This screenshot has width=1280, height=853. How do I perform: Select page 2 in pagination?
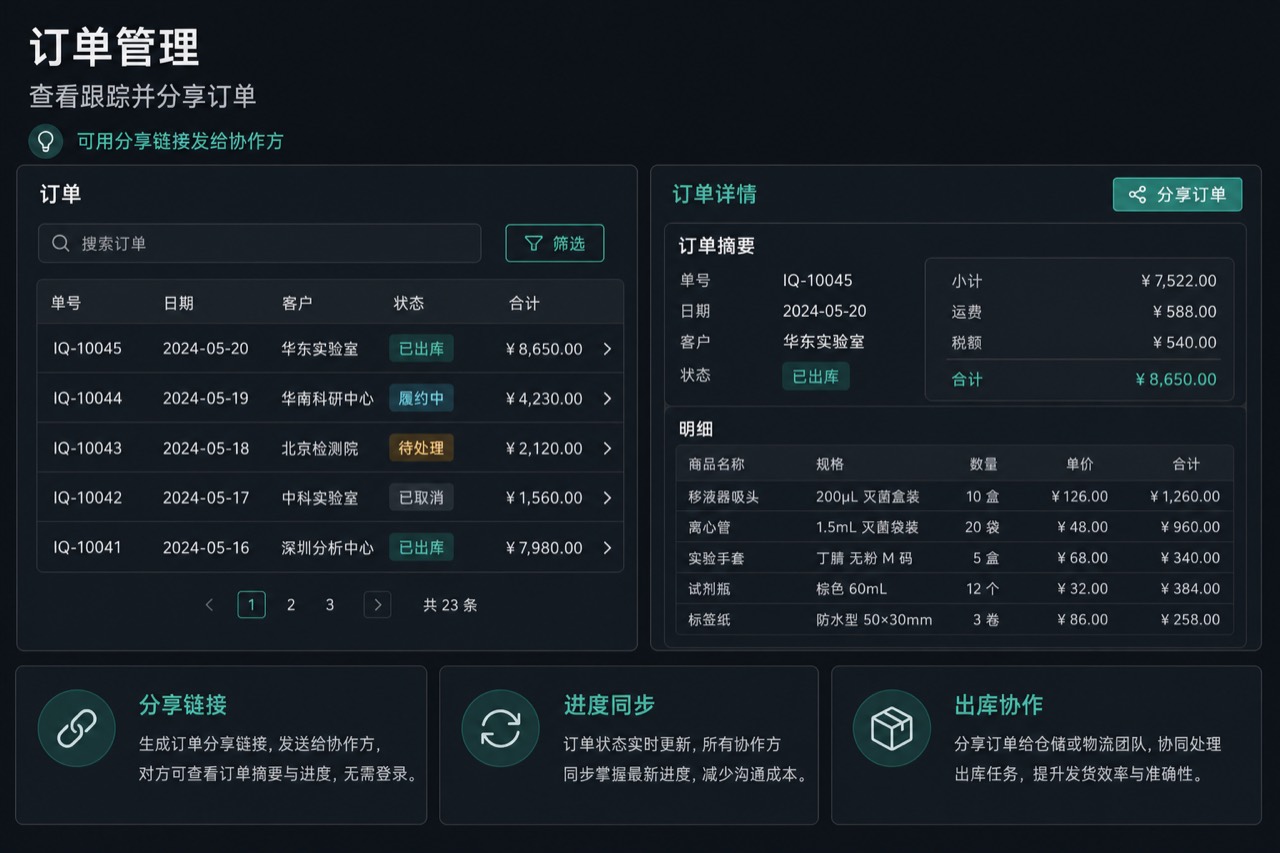pyautogui.click(x=291, y=605)
